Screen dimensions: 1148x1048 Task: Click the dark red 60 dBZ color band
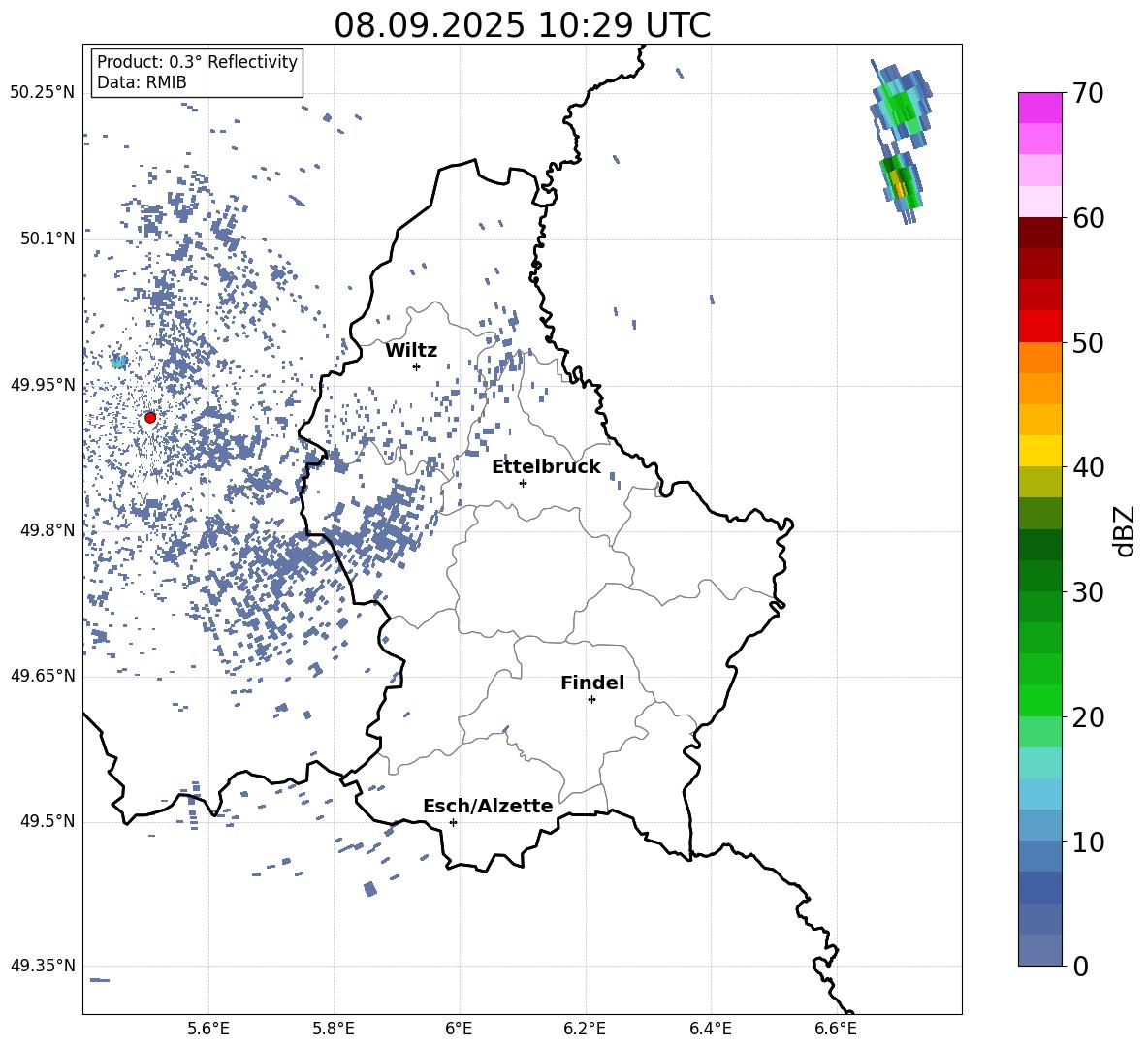click(x=1039, y=233)
